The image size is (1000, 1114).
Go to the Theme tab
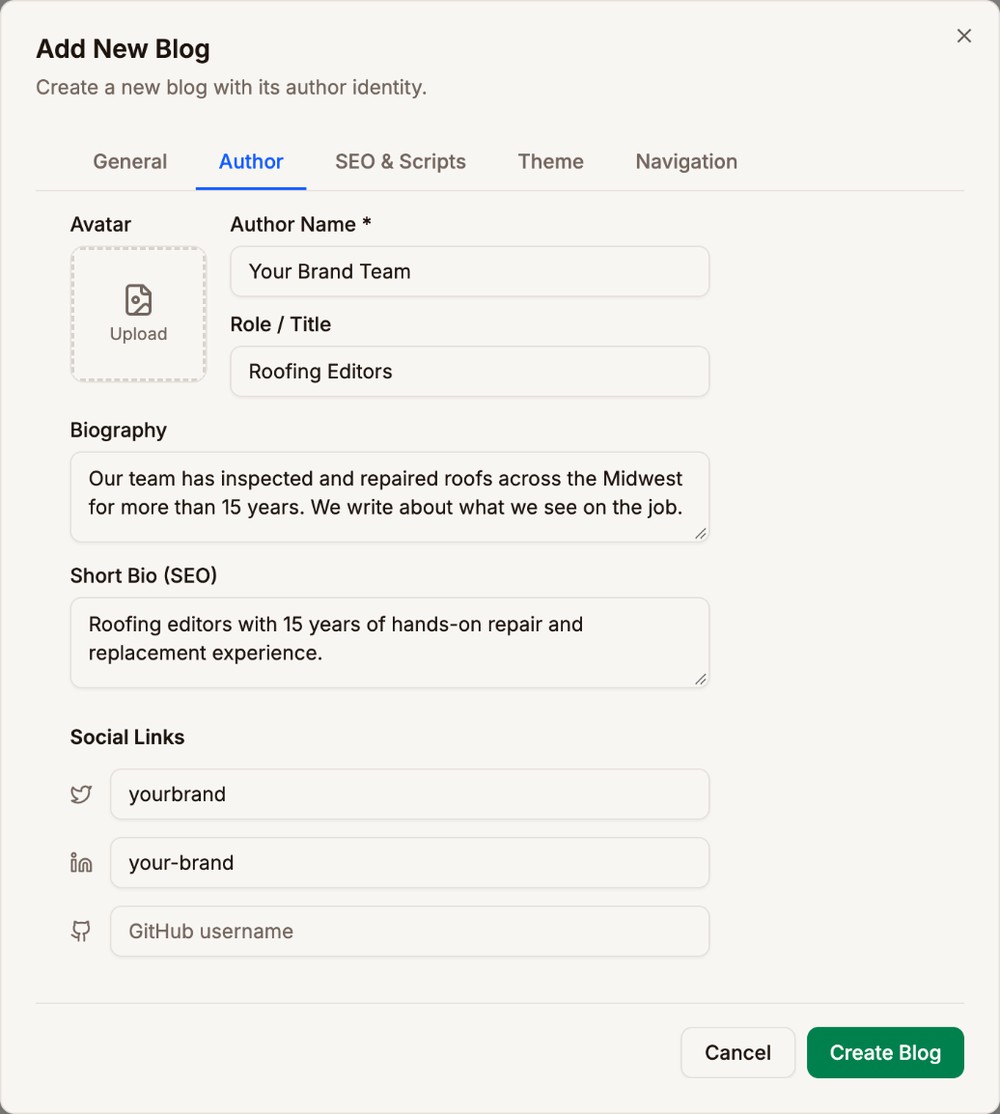(x=550, y=161)
